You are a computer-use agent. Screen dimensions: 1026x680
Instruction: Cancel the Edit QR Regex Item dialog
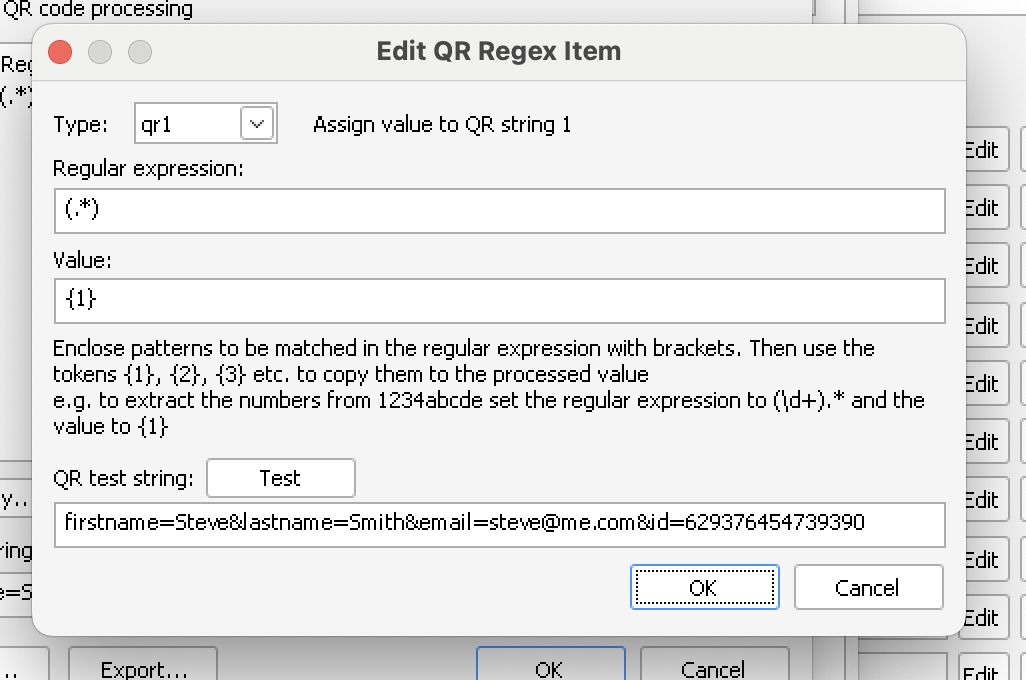868,587
